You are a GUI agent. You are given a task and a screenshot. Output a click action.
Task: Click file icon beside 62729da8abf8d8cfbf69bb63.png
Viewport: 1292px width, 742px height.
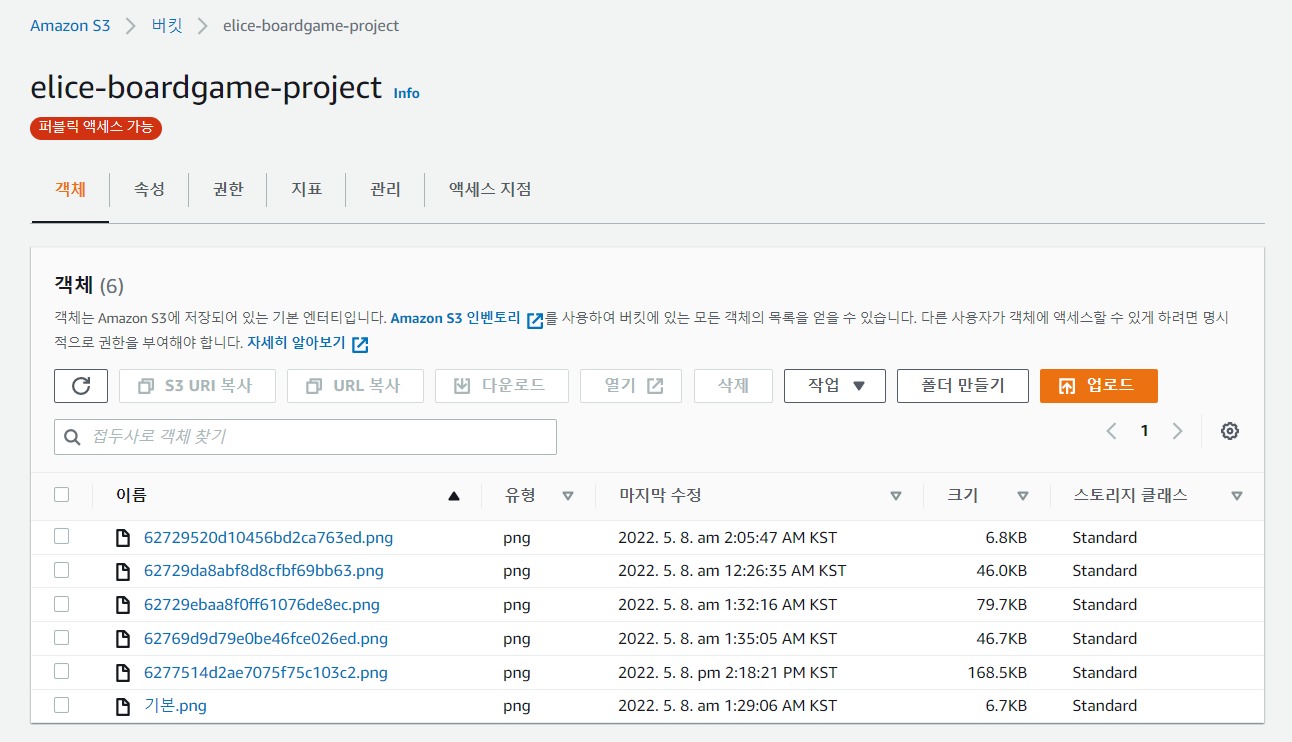(x=123, y=571)
